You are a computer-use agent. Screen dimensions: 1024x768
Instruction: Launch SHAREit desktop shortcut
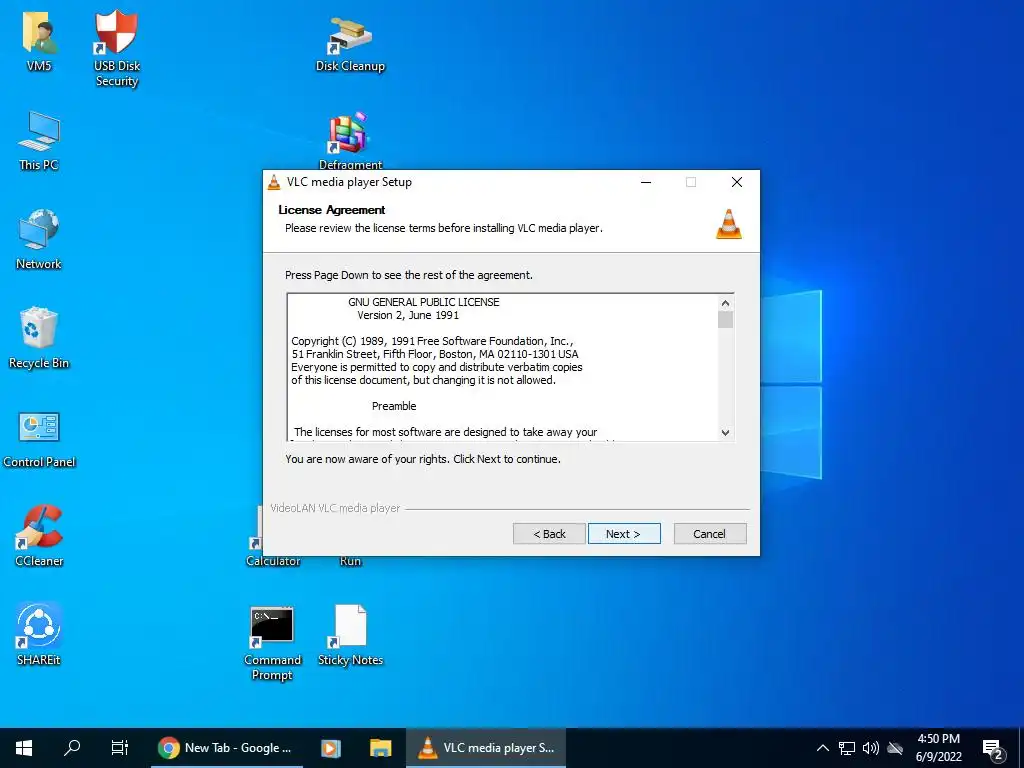[39, 633]
